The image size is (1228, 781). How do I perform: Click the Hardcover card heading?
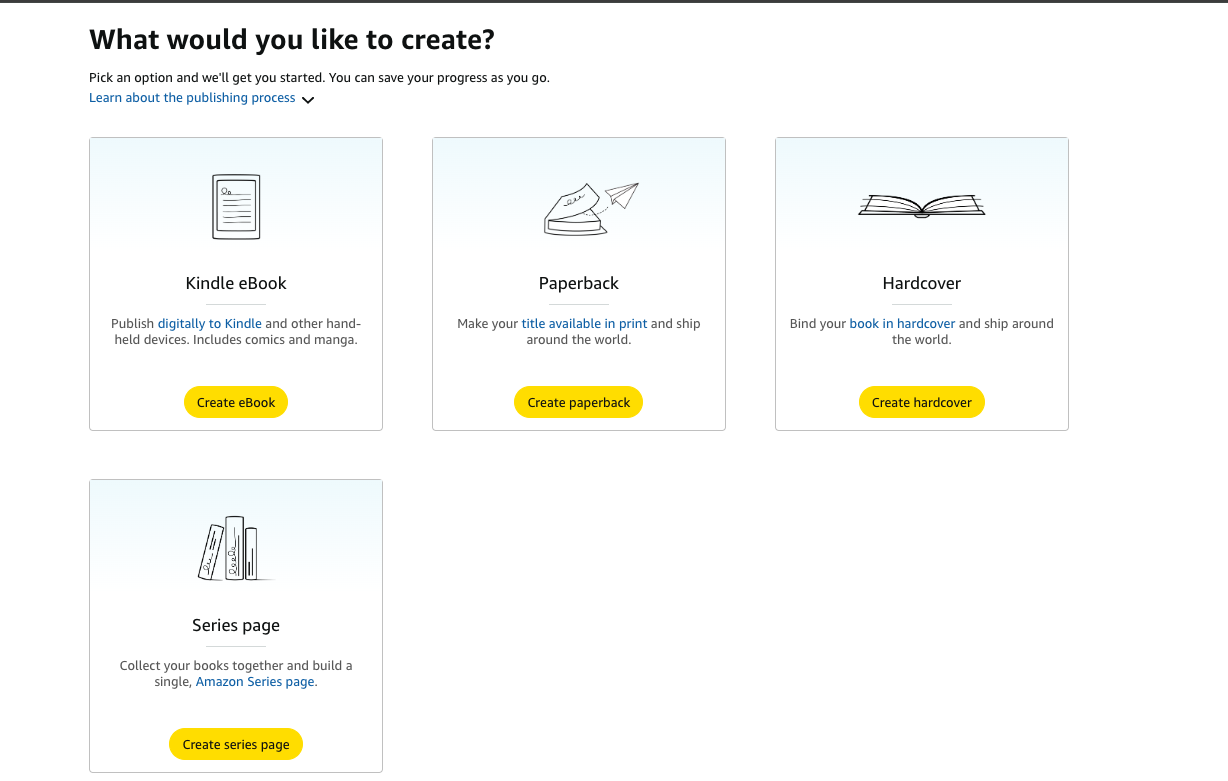click(921, 283)
